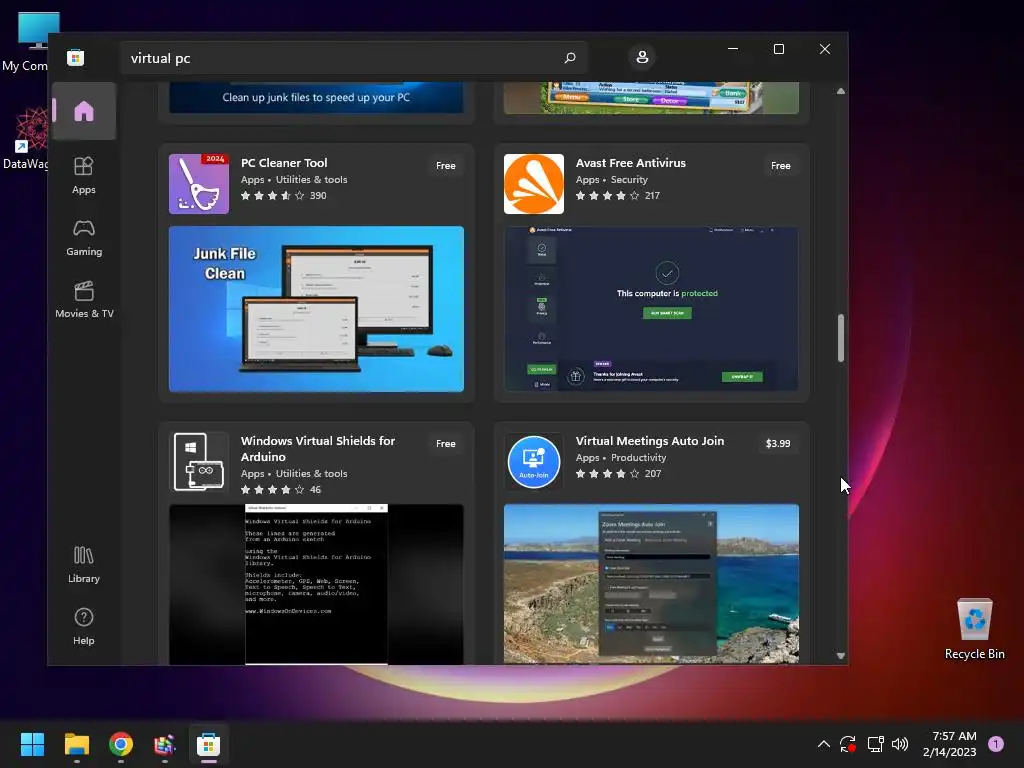This screenshot has height=768, width=1024.
Task: Click the Microsoft Store logo icon
Action: 76,57
